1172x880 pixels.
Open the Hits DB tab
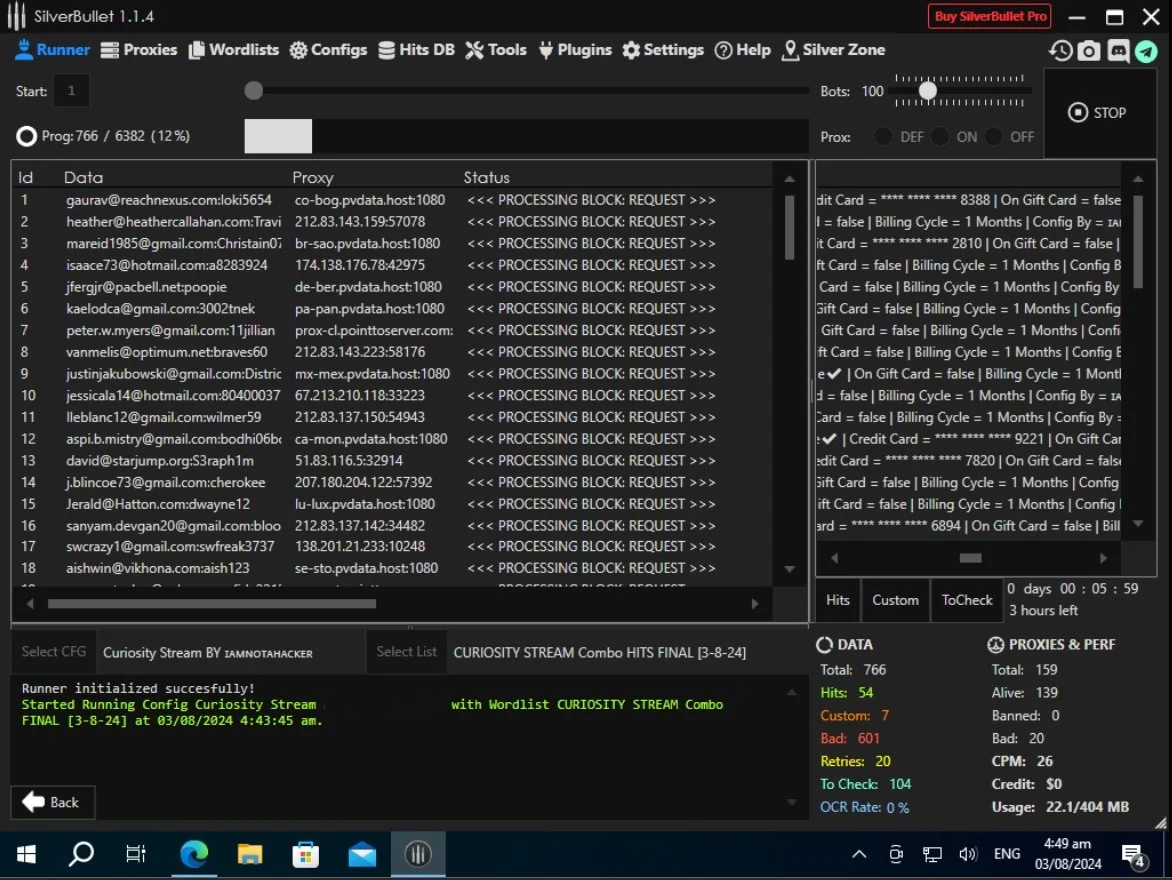416,50
